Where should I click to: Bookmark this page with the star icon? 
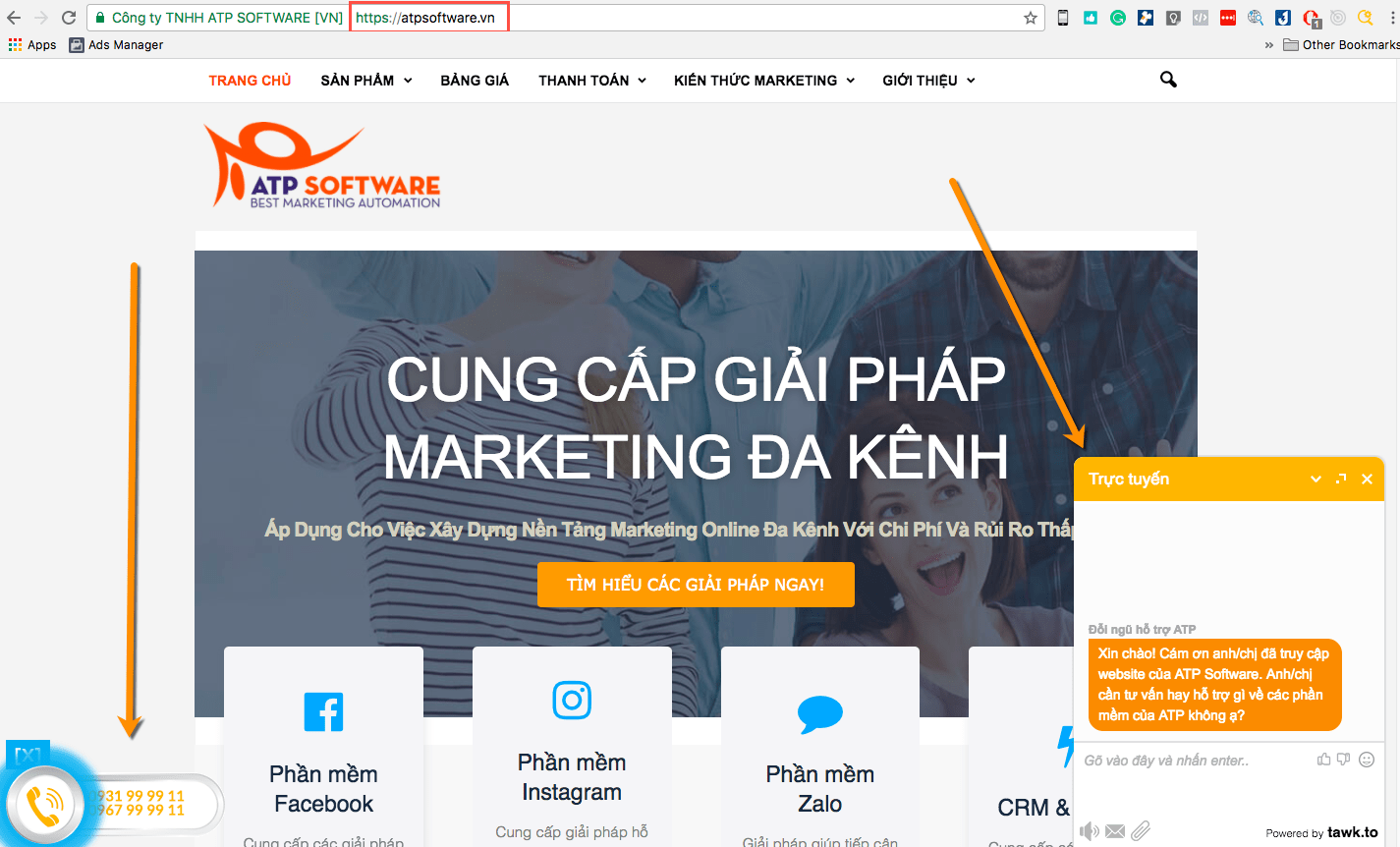click(x=1031, y=18)
